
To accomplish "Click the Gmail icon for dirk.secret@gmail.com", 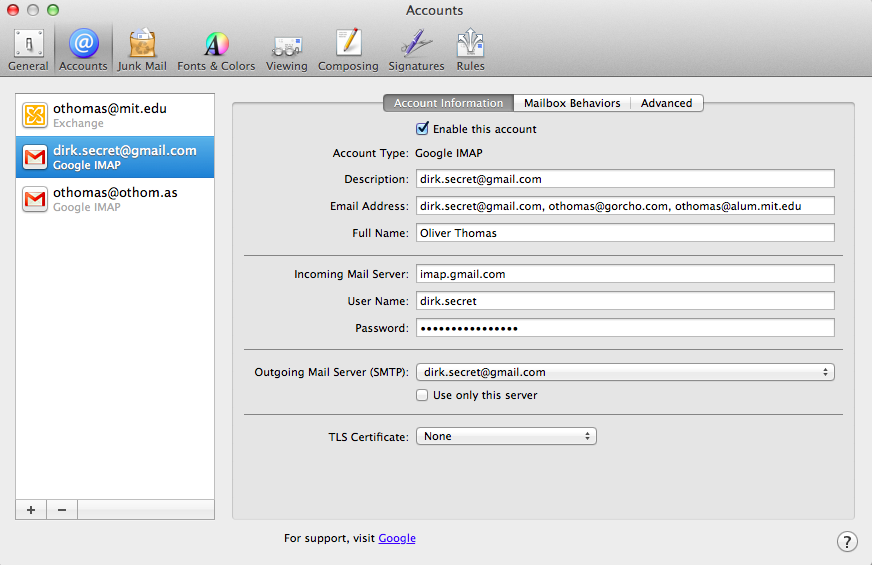I will coord(35,157).
